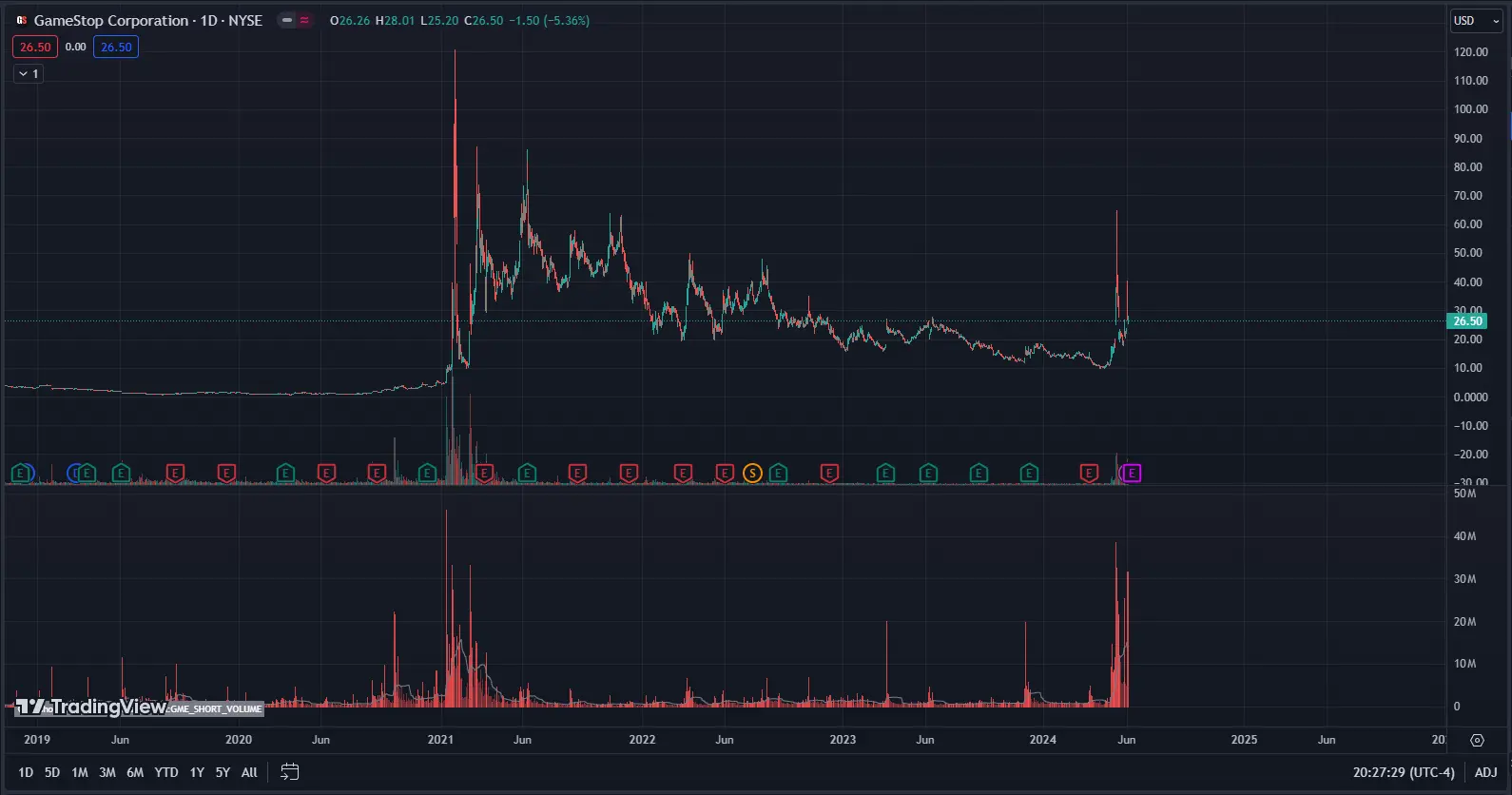Select the 5D time range
The height and width of the screenshot is (795, 1512).
52,772
